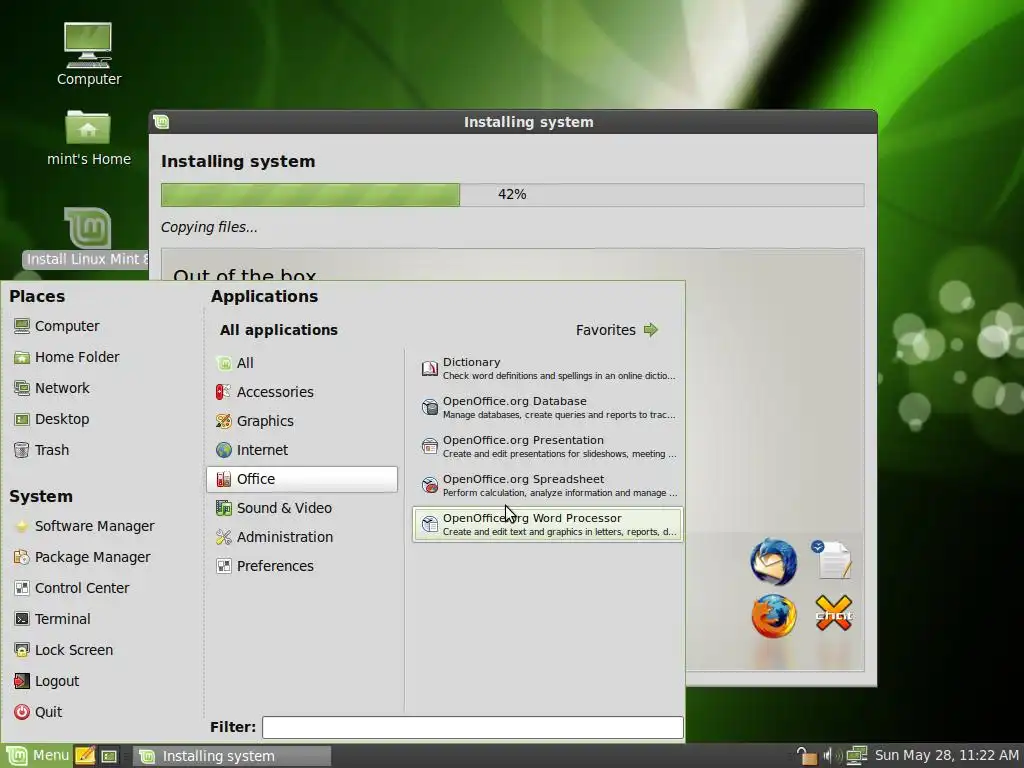Launch OpenOffice.org Database
Screen dimensions: 1024x768
tap(548, 408)
